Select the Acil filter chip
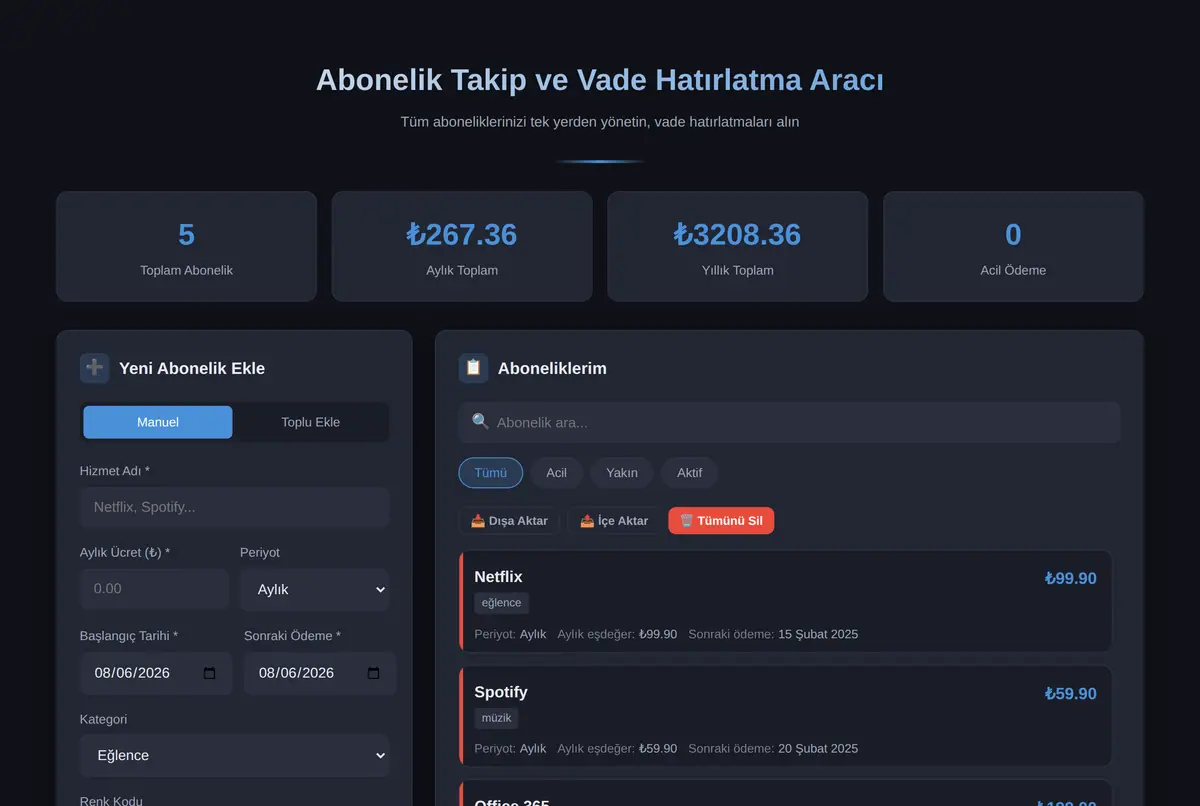The image size is (1200, 806). (x=557, y=473)
